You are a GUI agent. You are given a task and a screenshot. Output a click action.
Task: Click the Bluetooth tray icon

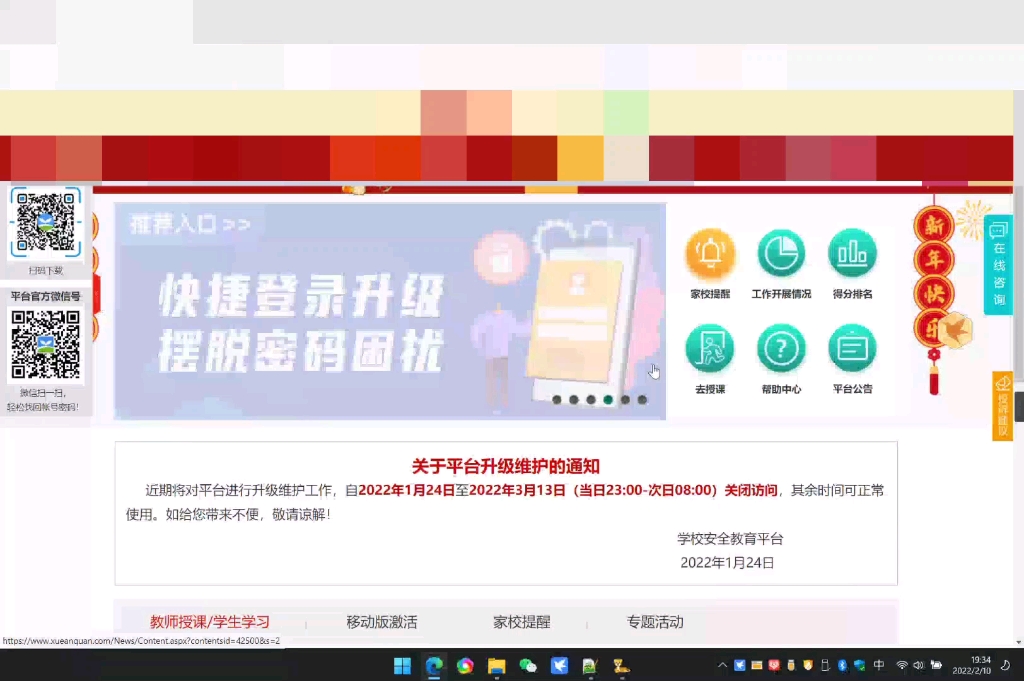[x=842, y=665]
